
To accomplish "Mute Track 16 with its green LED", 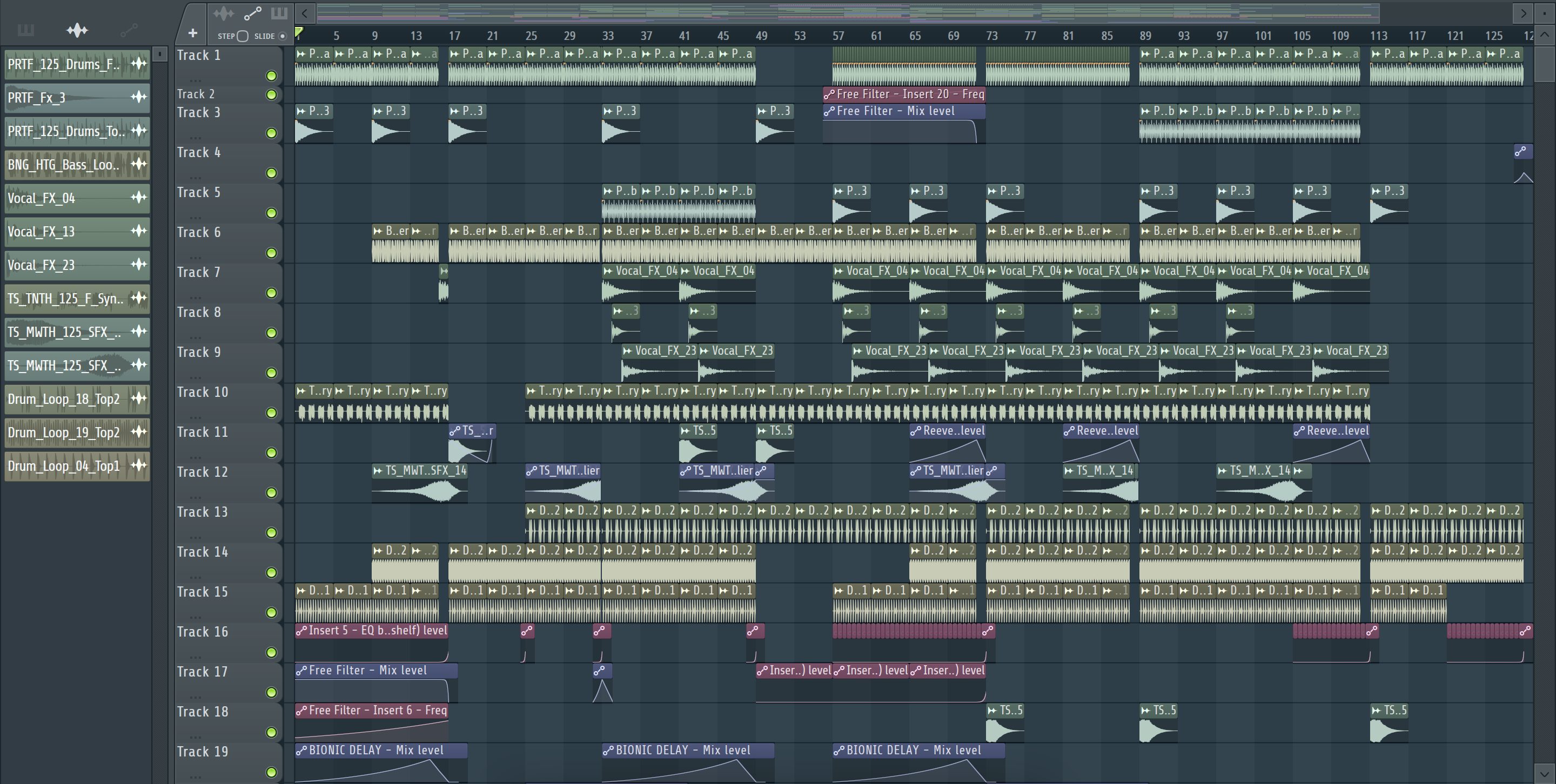I will [271, 652].
